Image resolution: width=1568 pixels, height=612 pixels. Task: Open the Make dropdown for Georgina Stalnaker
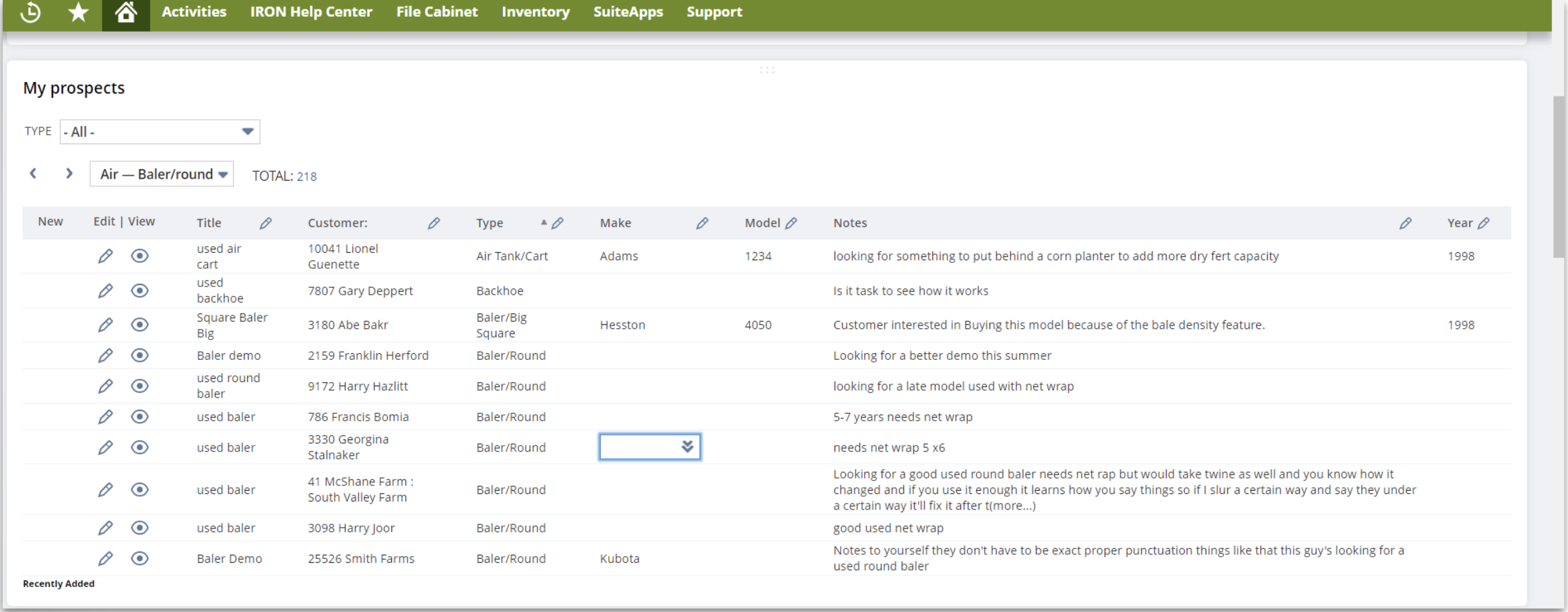click(x=687, y=447)
